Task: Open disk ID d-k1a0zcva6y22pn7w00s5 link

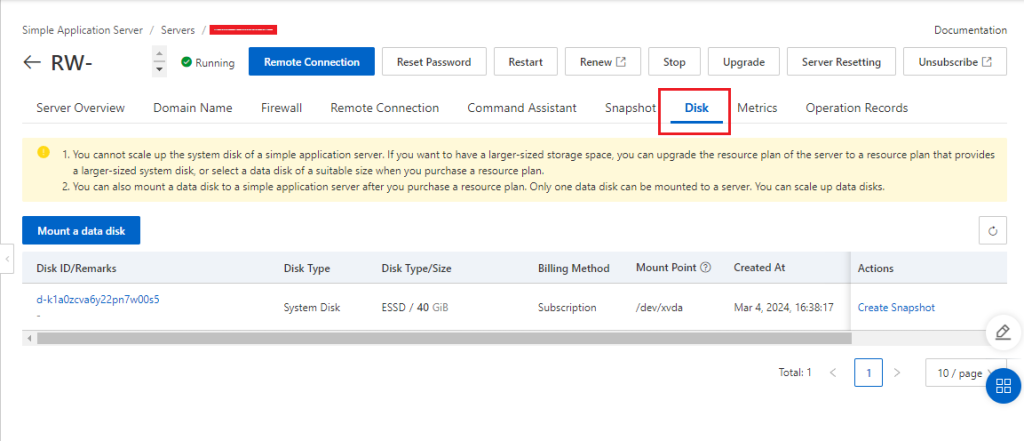Action: tap(98, 299)
